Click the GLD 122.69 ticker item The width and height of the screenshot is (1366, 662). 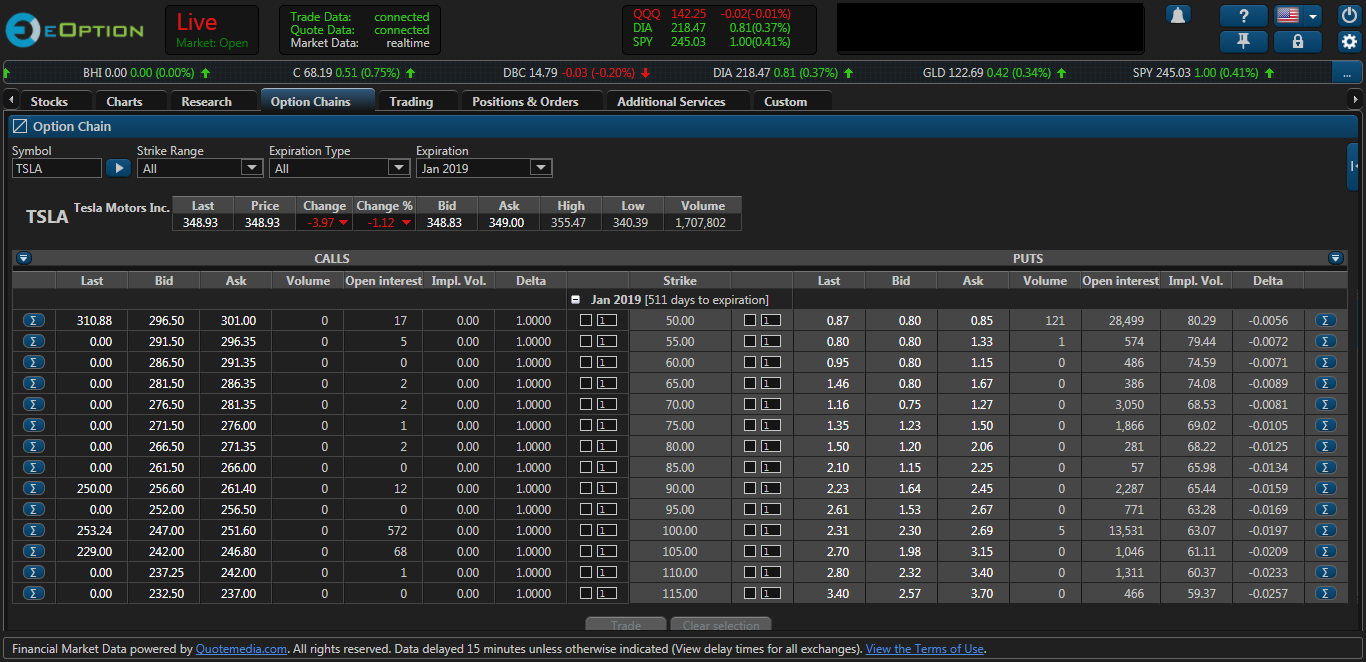click(995, 73)
